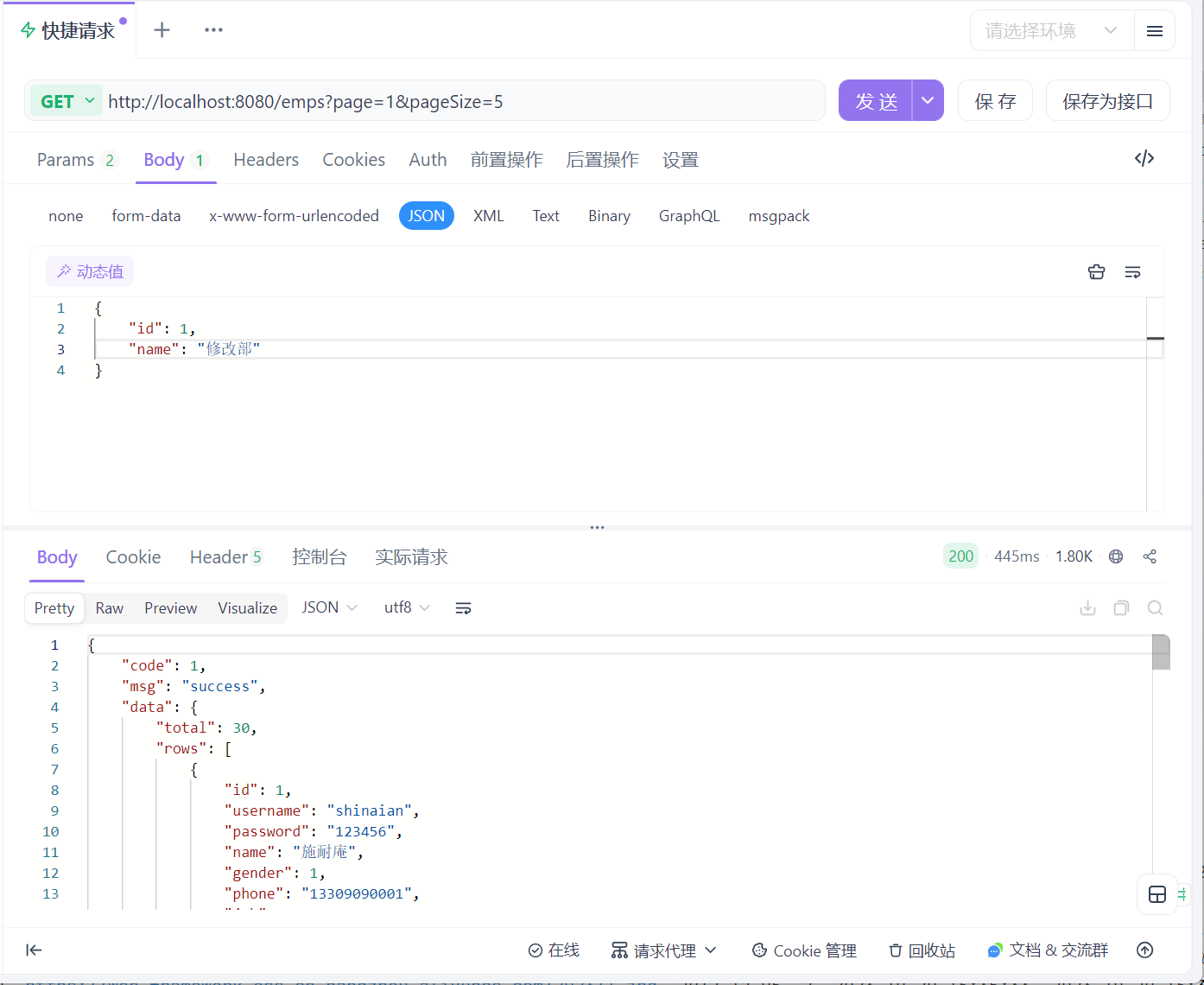
Task: Open the response JSON format dropdown
Action: pos(329,607)
